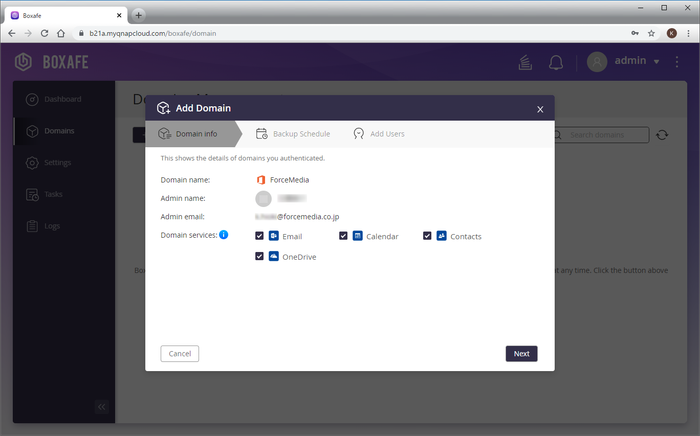Click the Next button
The height and width of the screenshot is (436, 700).
521,353
